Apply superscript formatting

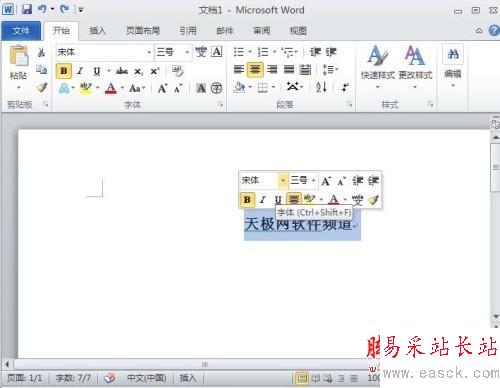155,71
